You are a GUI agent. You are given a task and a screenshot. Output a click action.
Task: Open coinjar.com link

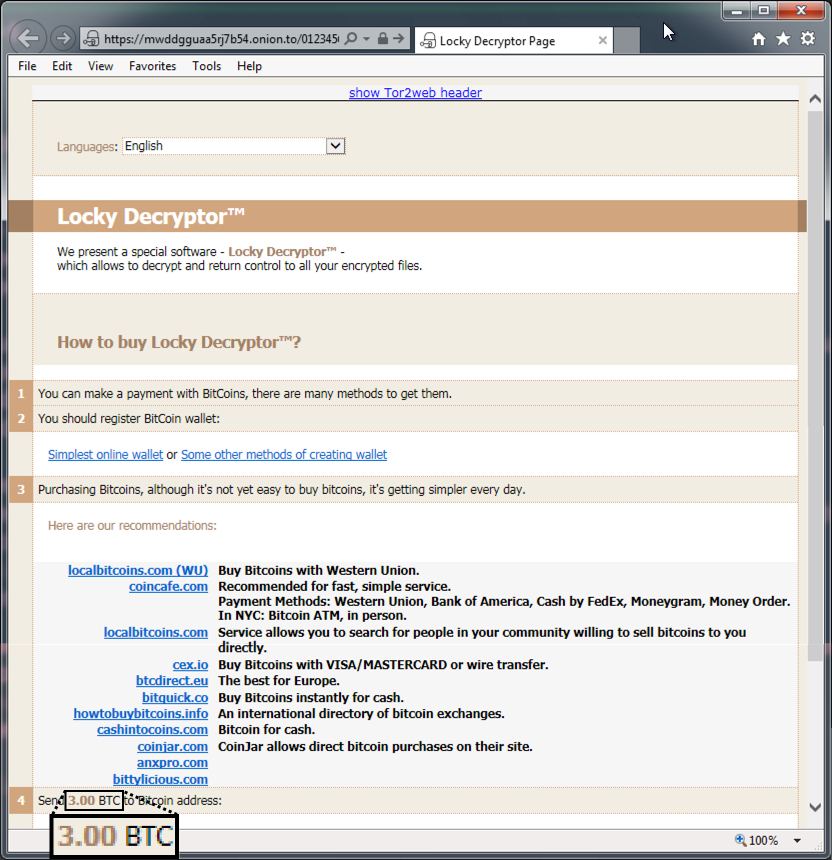tap(173, 747)
